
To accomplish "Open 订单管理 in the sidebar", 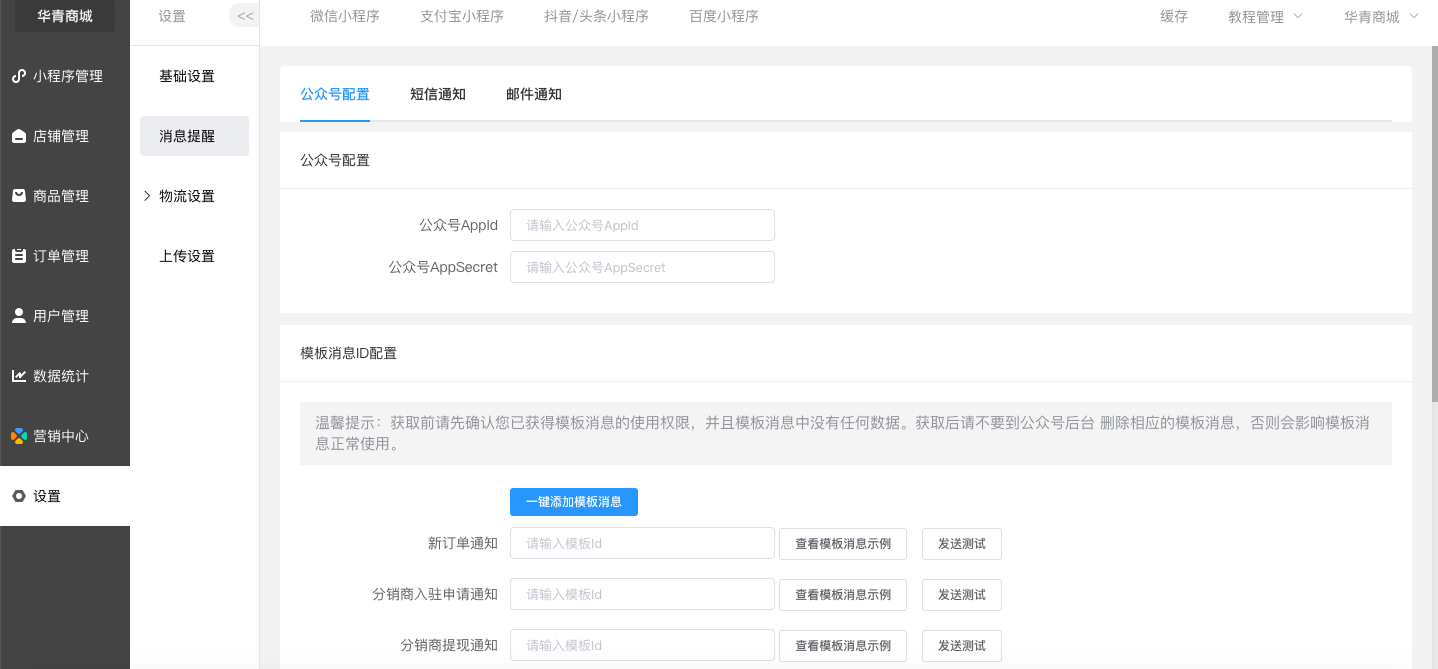I will [x=65, y=256].
